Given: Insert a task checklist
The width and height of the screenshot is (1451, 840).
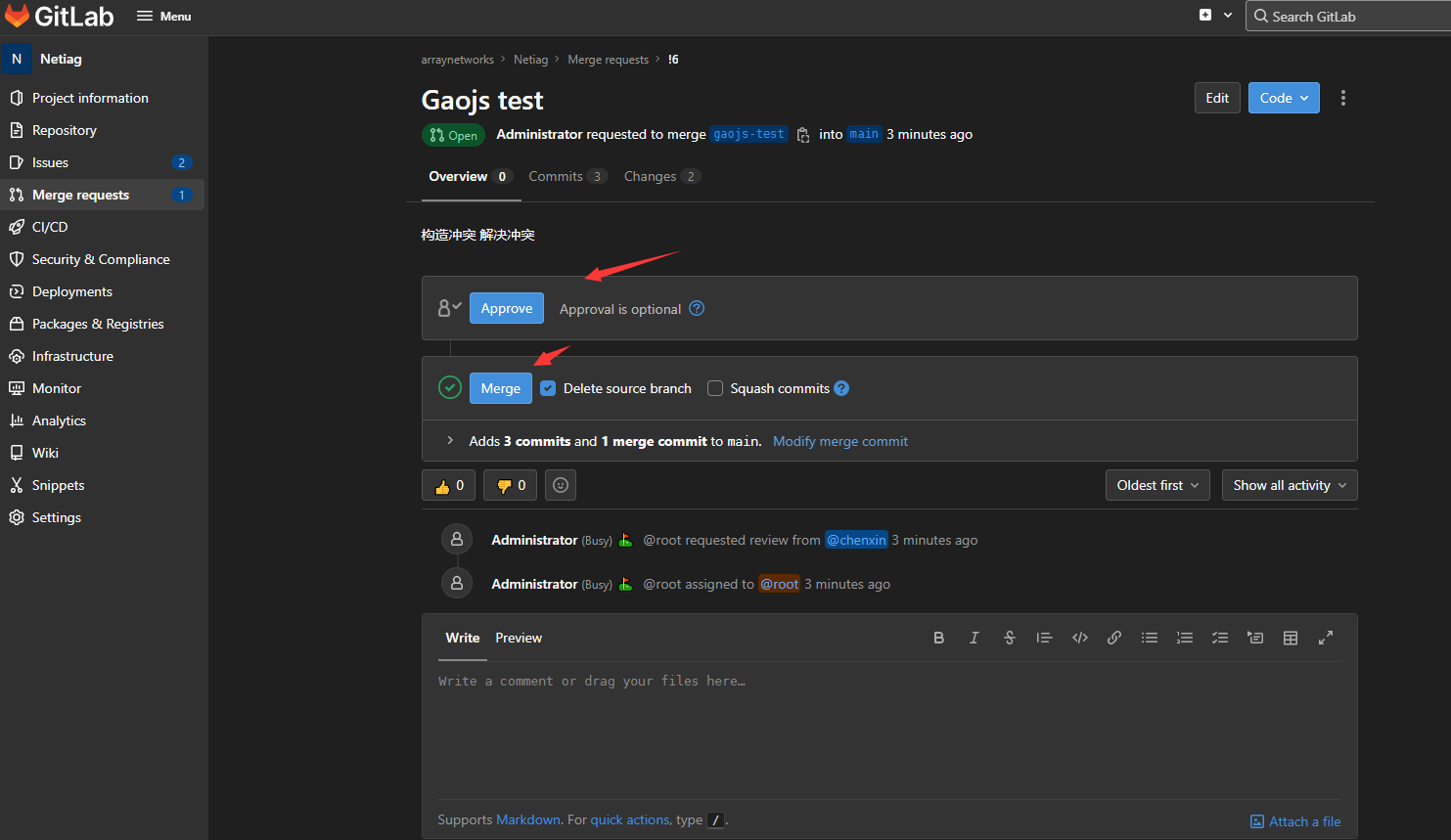Looking at the screenshot, I should pyautogui.click(x=1220, y=638).
